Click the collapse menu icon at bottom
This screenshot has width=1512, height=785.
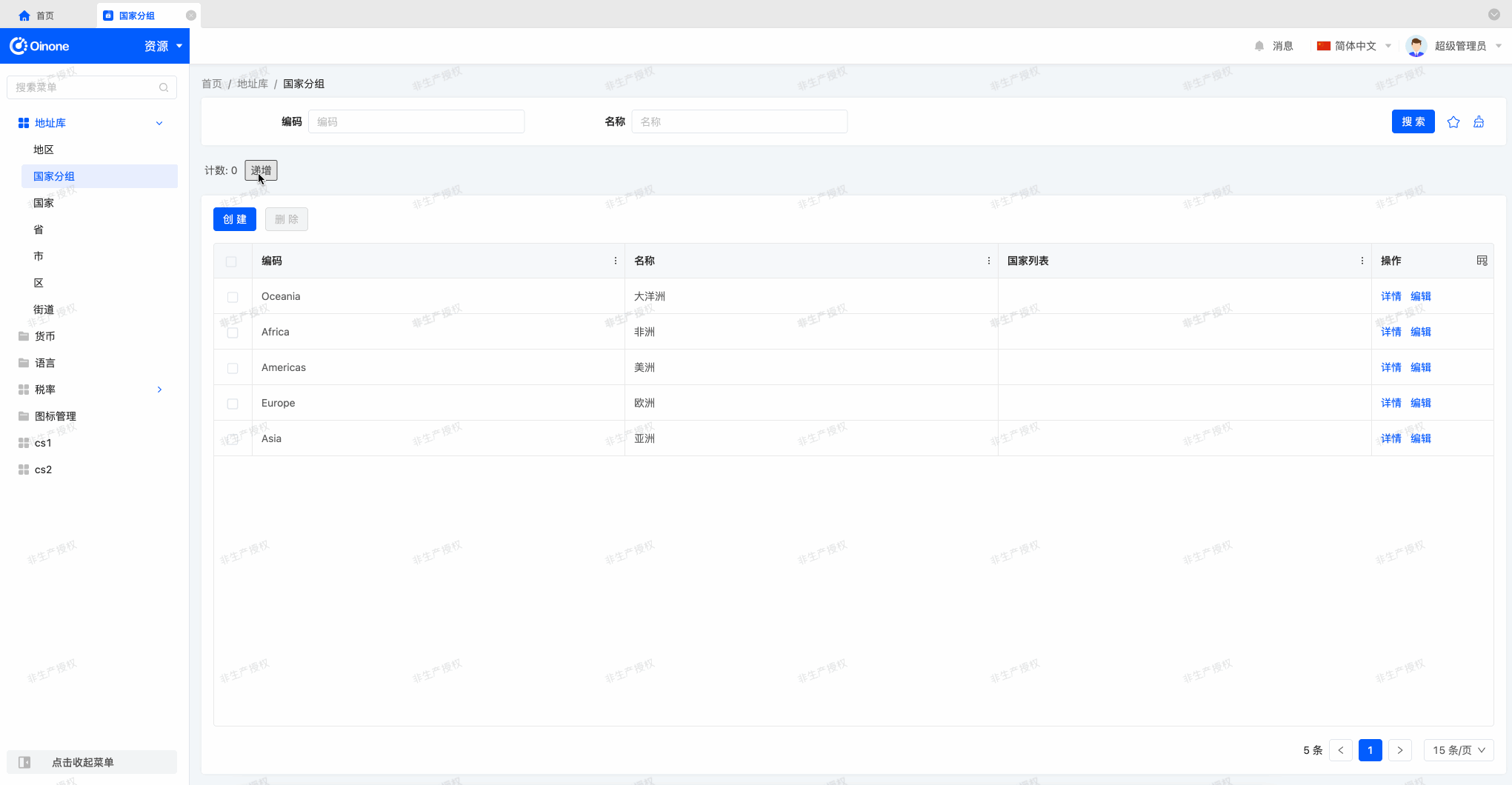[24, 762]
